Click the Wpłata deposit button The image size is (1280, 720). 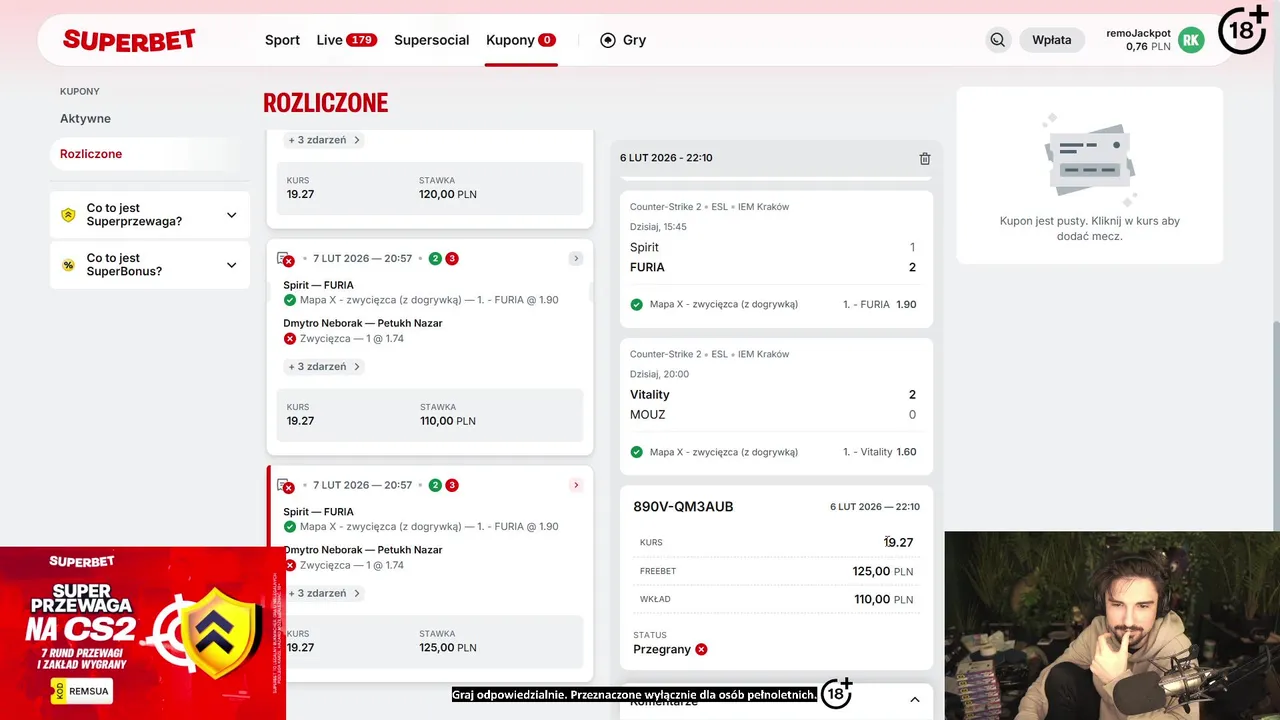1052,40
